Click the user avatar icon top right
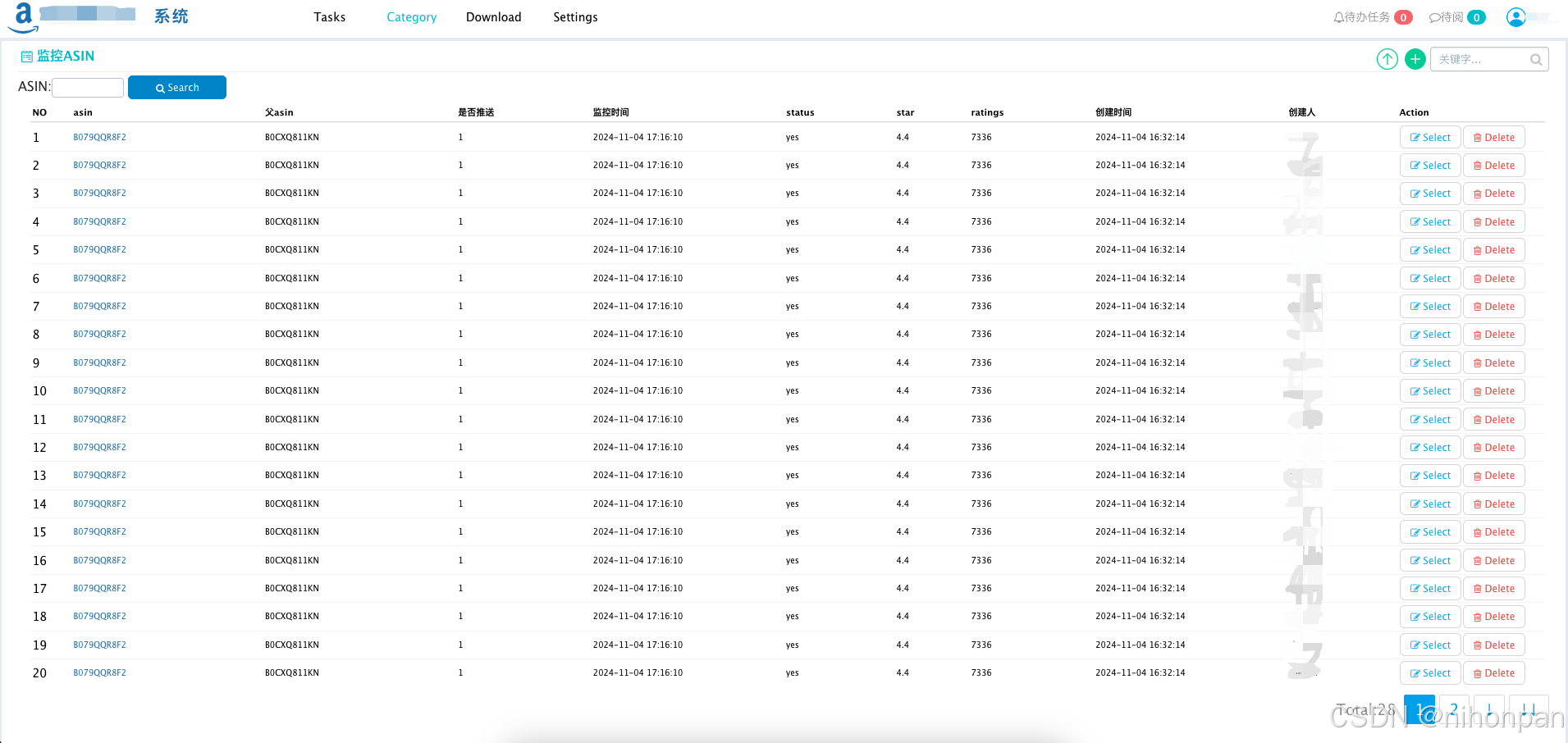 click(1515, 16)
